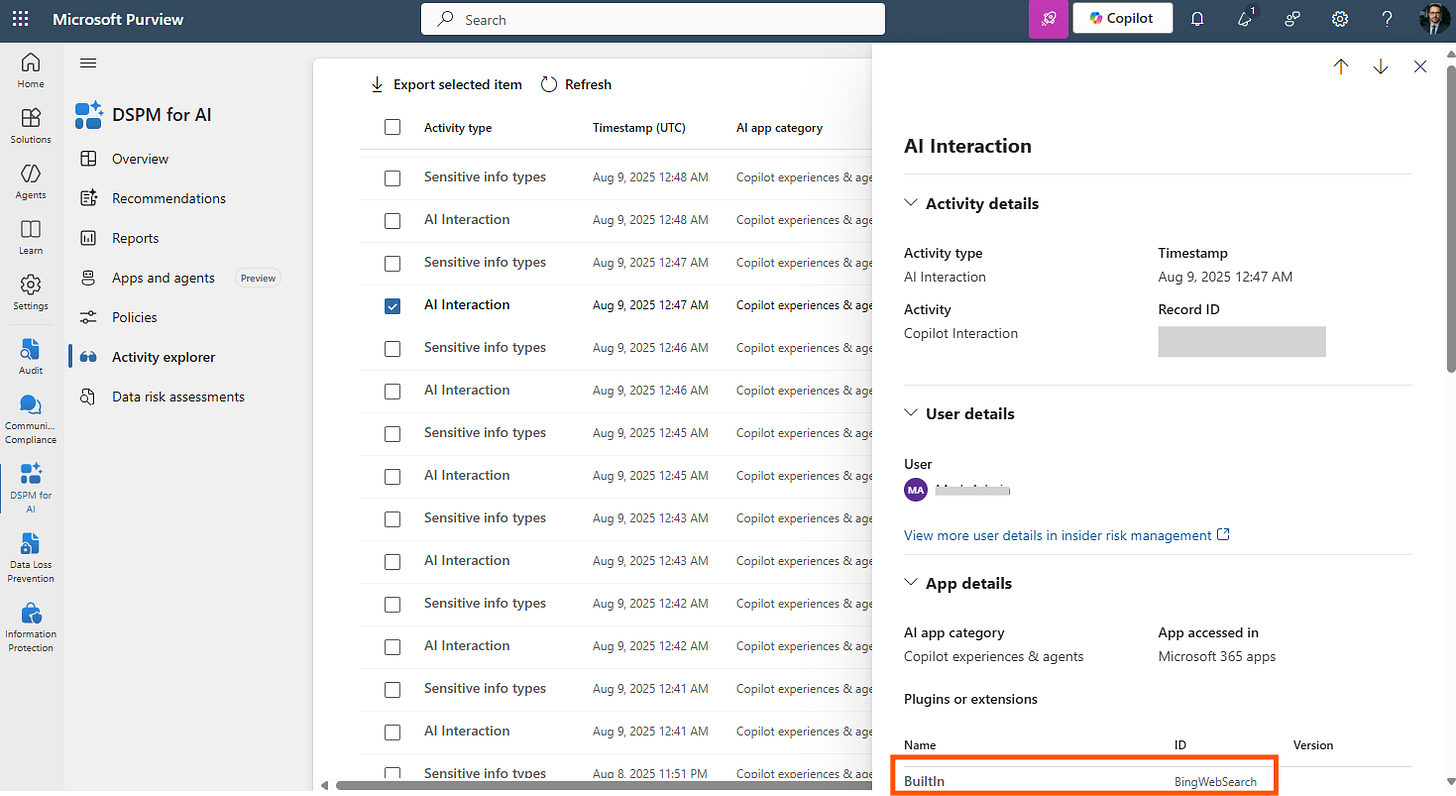
Task: Open the AI Interaction 12:43 AM row
Action: tap(467, 560)
